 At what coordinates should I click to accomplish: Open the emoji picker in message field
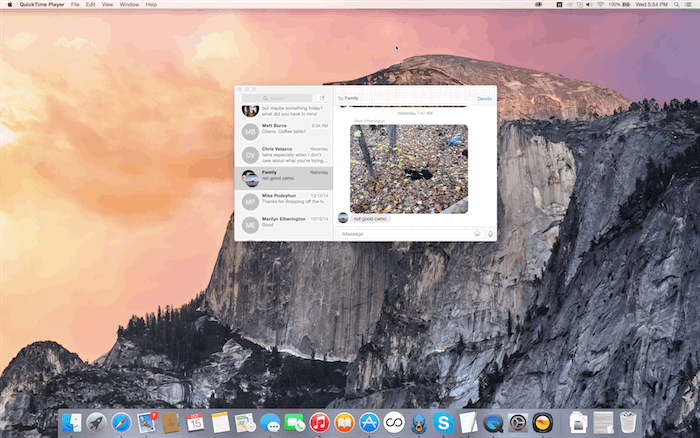pyautogui.click(x=477, y=234)
